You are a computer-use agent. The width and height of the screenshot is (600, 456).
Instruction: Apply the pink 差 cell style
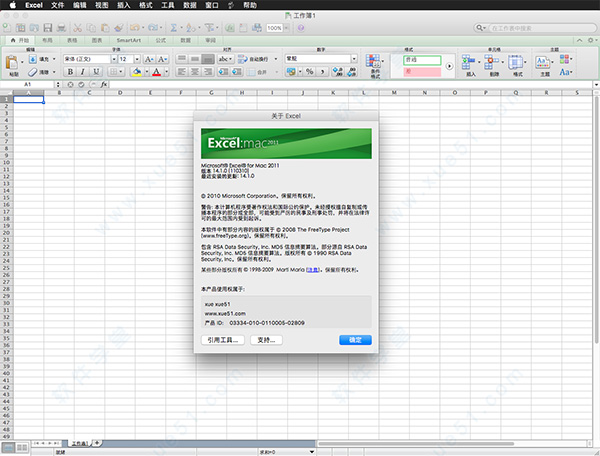click(422, 72)
